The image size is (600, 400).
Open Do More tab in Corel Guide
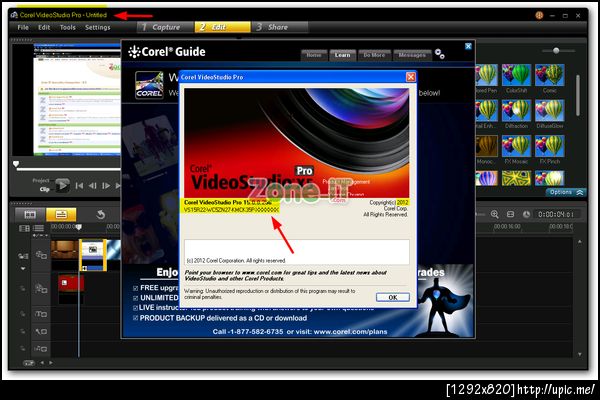click(374, 55)
